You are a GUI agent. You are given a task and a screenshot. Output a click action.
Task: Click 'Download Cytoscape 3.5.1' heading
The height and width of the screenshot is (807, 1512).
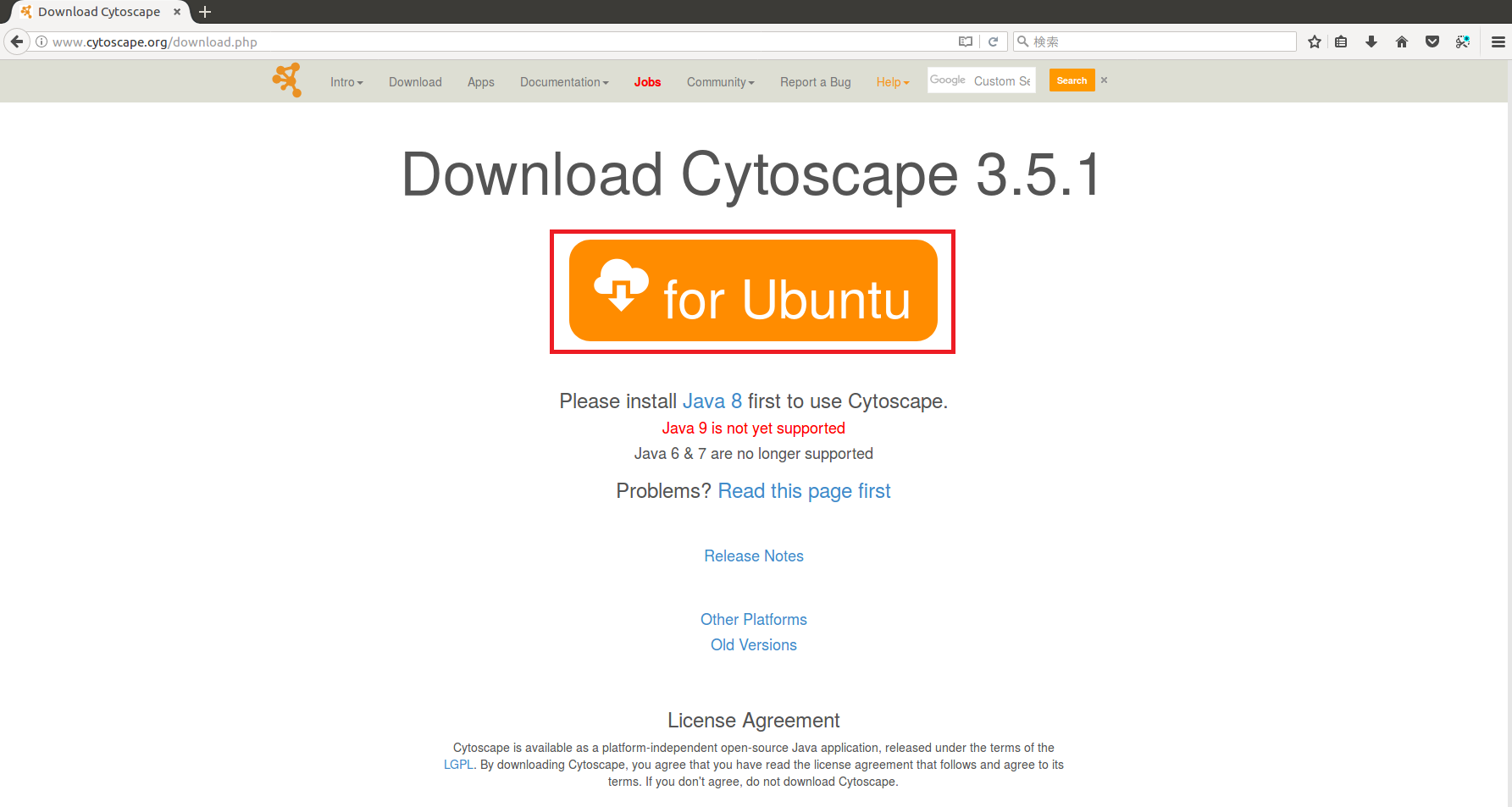(x=751, y=174)
